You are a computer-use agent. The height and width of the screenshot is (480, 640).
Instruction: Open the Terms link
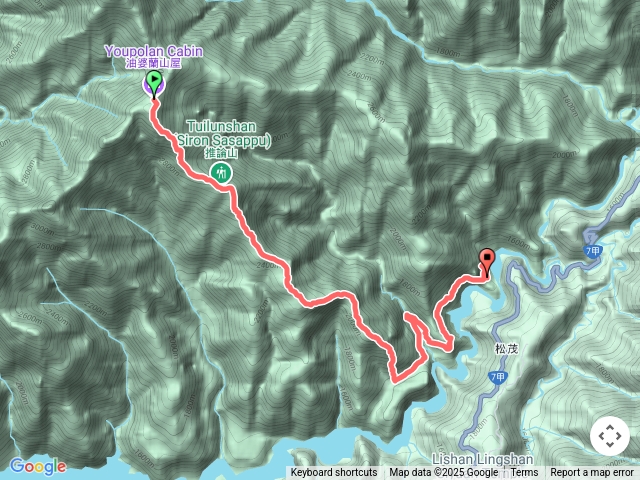pos(524,473)
